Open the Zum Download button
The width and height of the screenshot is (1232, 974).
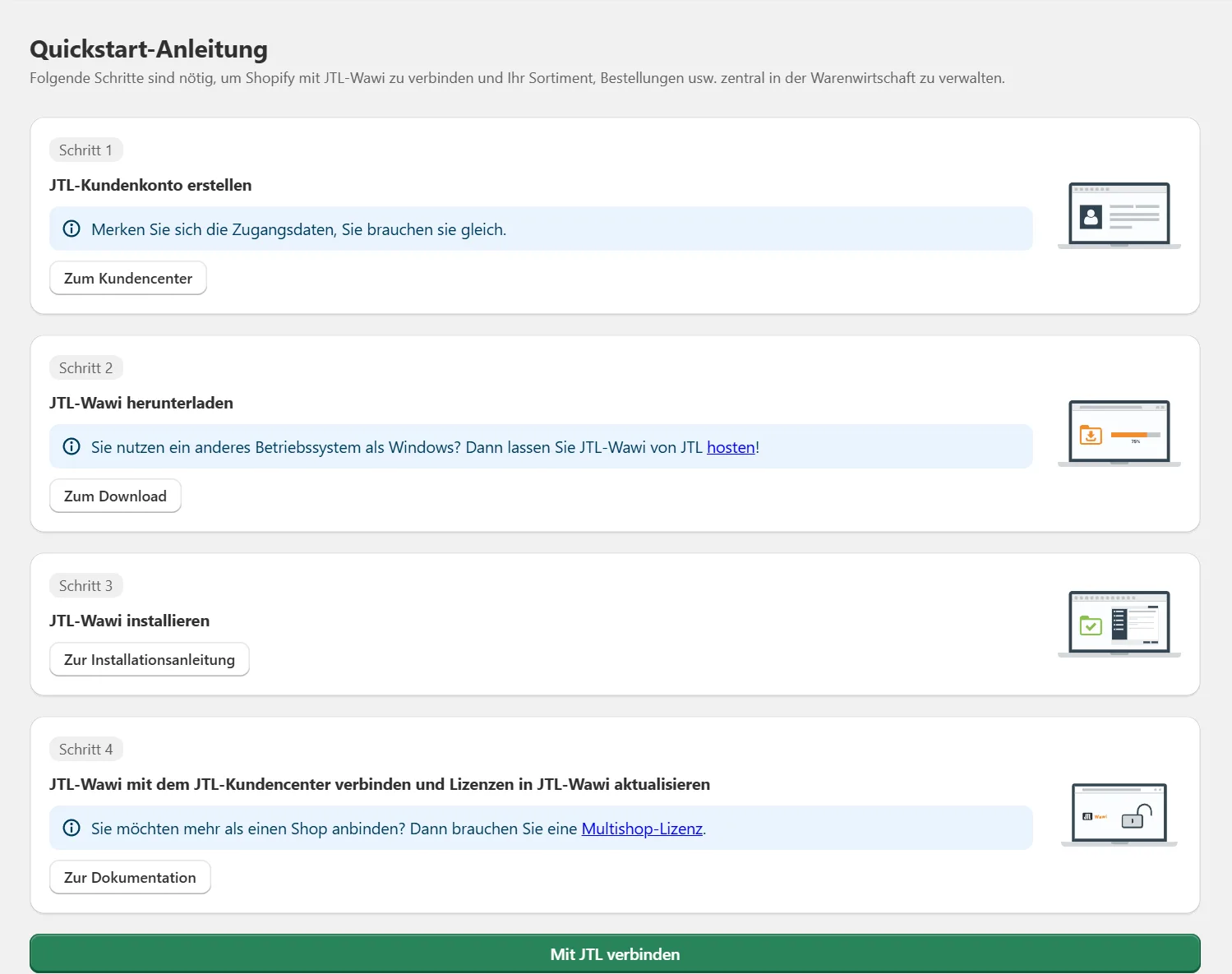tap(115, 496)
